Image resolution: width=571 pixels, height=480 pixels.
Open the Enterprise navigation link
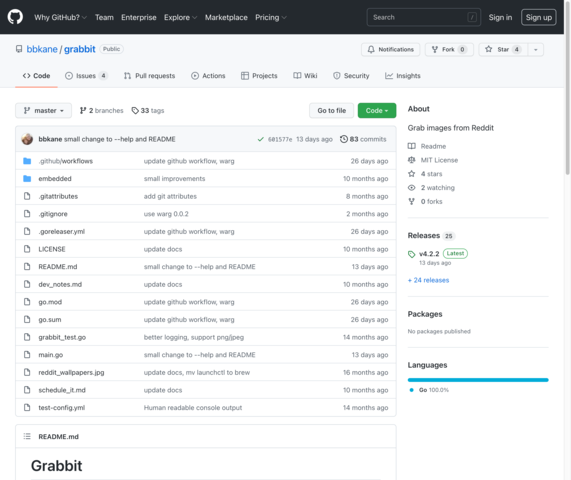(139, 17)
